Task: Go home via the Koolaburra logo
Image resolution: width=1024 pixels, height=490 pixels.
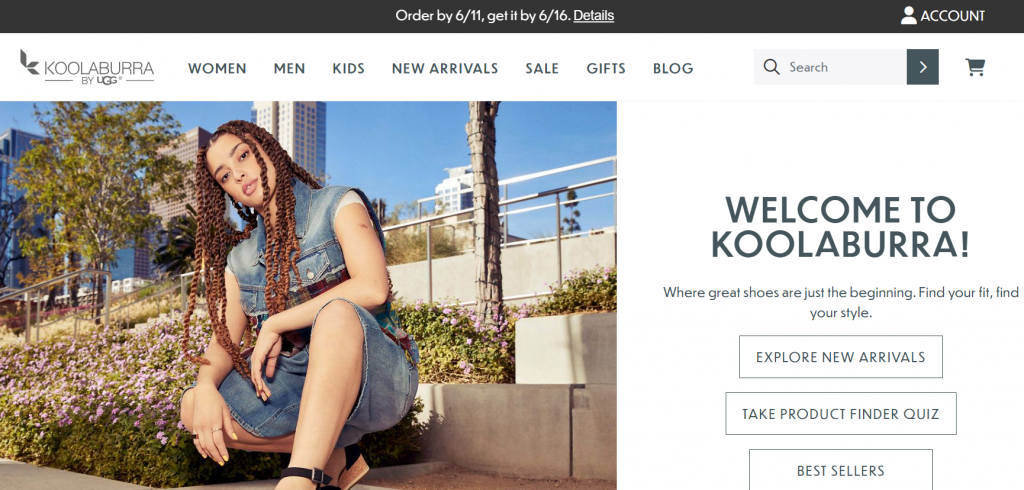Action: (x=87, y=67)
